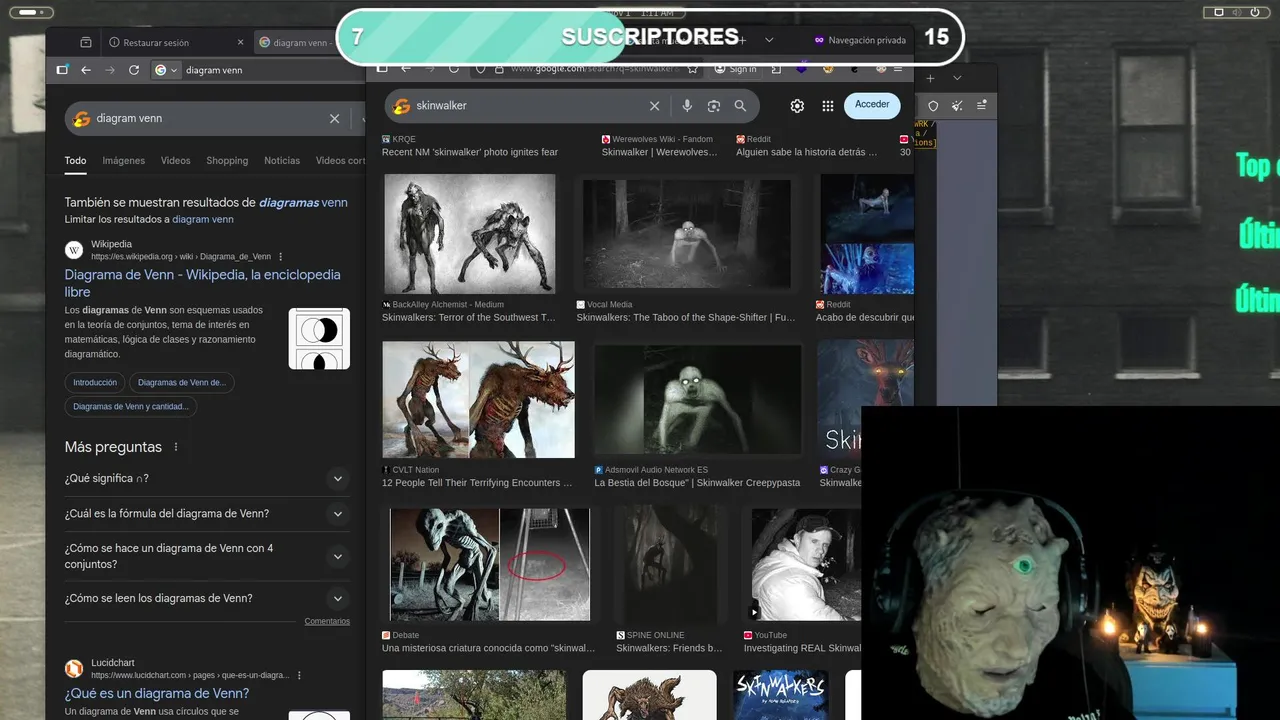
Task: Select the Imágenes search tab
Action: pyautogui.click(x=124, y=161)
